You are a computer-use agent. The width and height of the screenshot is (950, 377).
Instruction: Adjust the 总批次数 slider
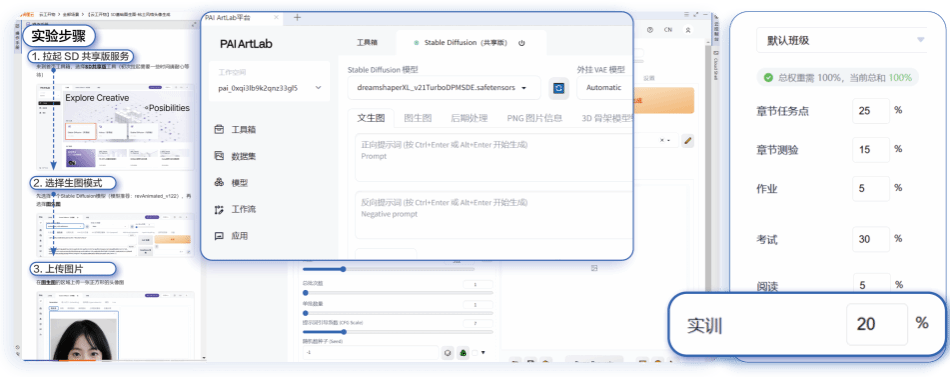(397, 293)
